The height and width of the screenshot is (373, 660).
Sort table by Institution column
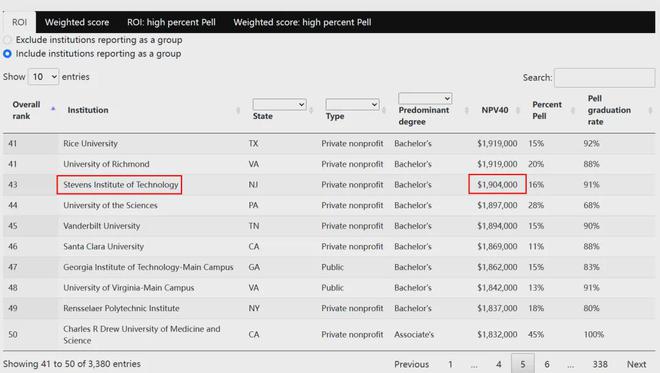[88, 110]
